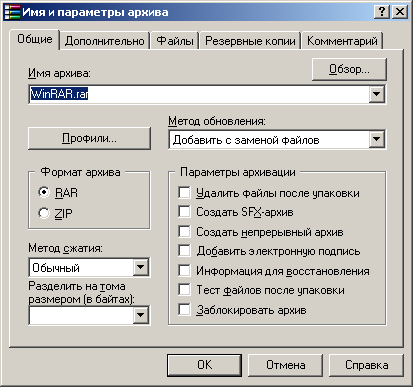Select the RAR archive format
Screen dimensions: 413x387
pyautogui.click(x=44, y=192)
